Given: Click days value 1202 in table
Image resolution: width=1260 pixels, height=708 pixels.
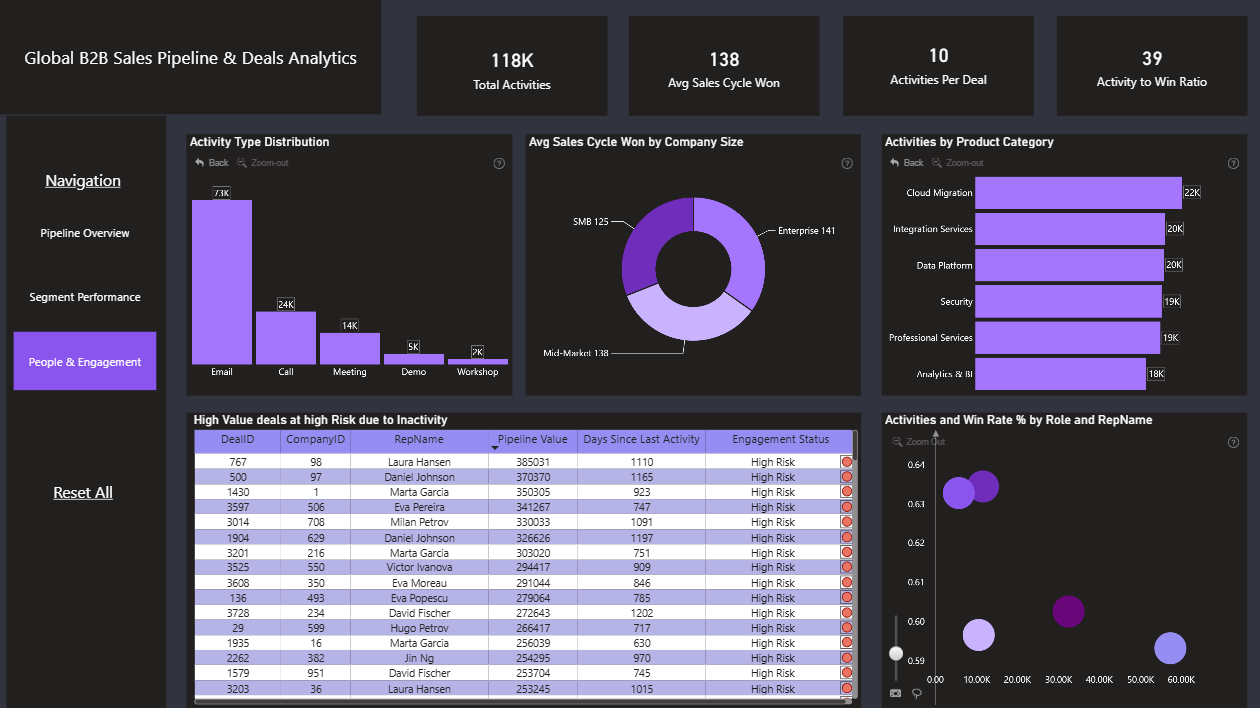Looking at the screenshot, I should (641, 613).
